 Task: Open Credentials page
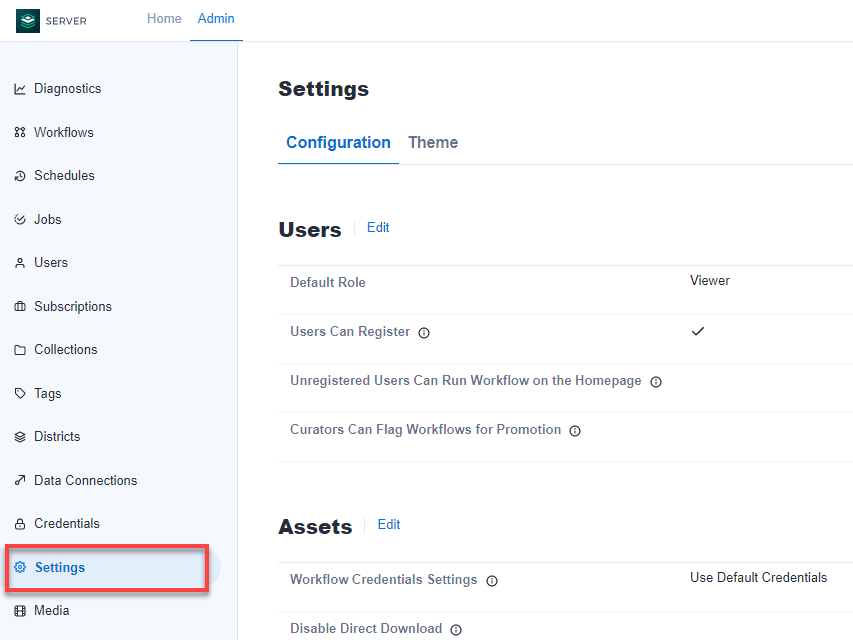[x=67, y=524]
